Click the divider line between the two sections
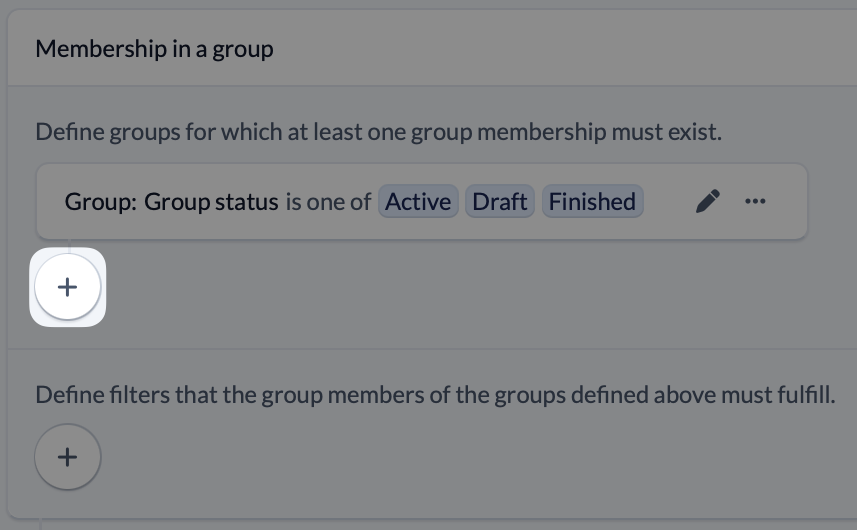 coord(430,349)
